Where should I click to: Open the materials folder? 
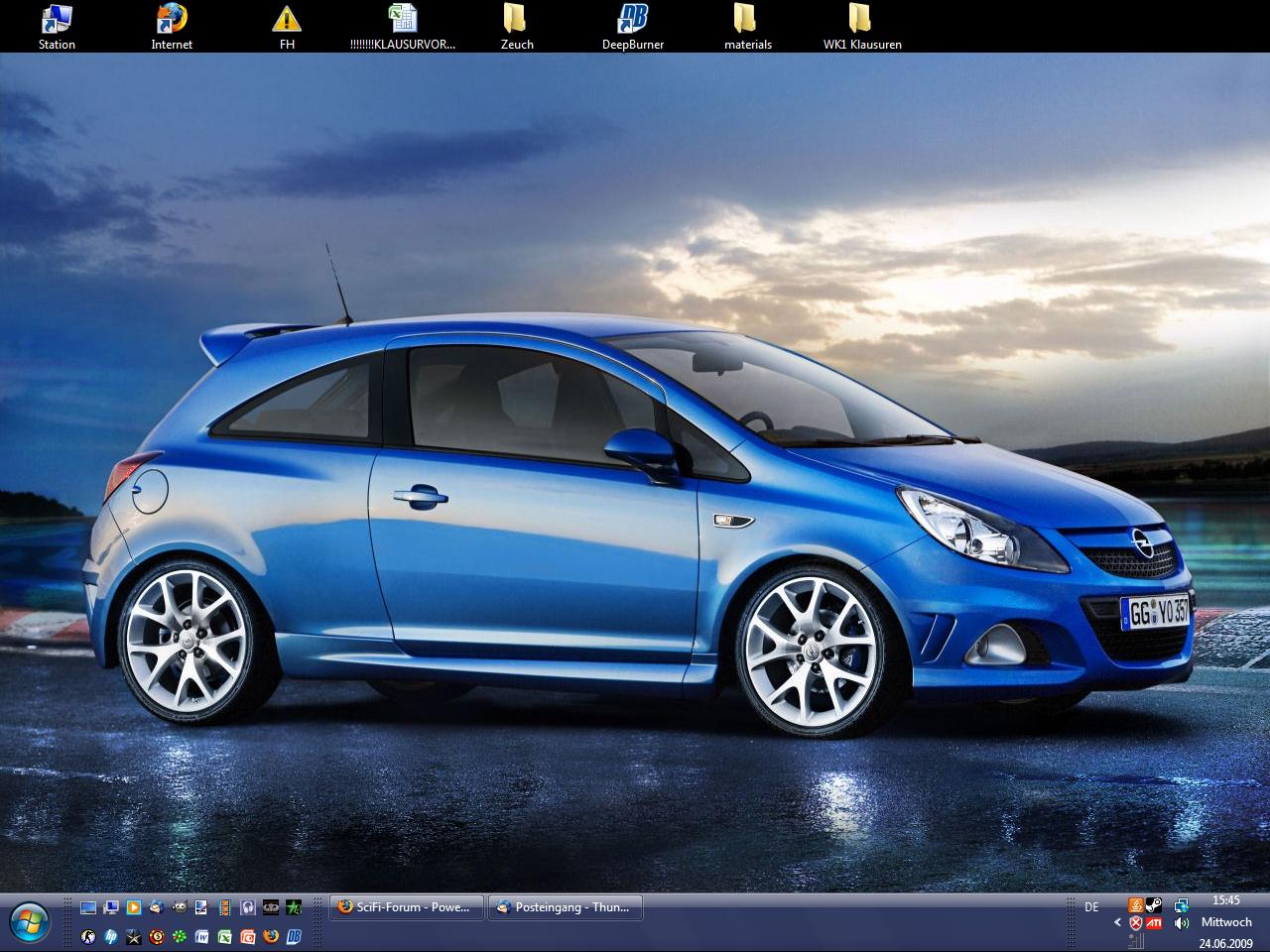click(x=747, y=19)
